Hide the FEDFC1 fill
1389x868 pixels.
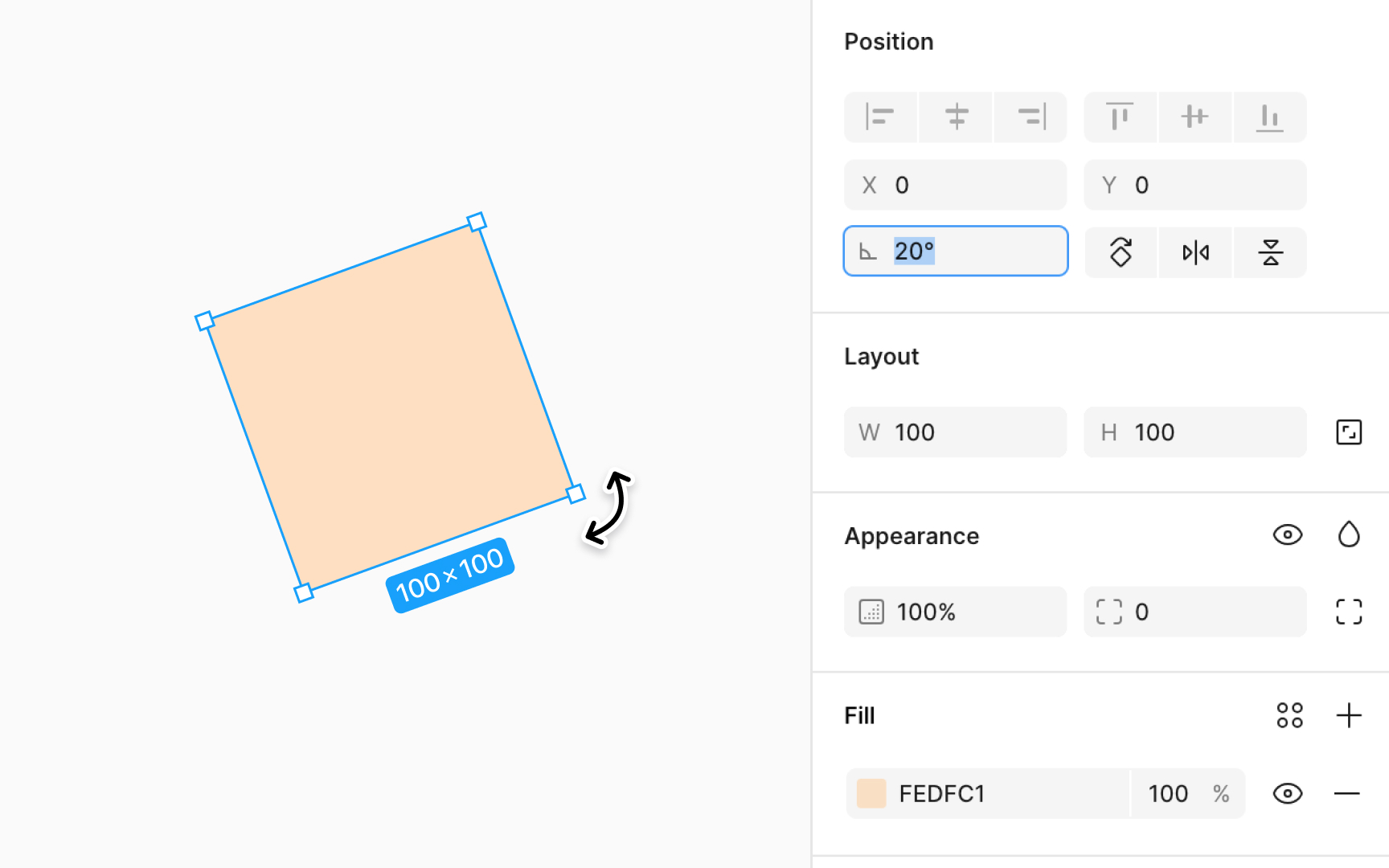[1287, 793]
